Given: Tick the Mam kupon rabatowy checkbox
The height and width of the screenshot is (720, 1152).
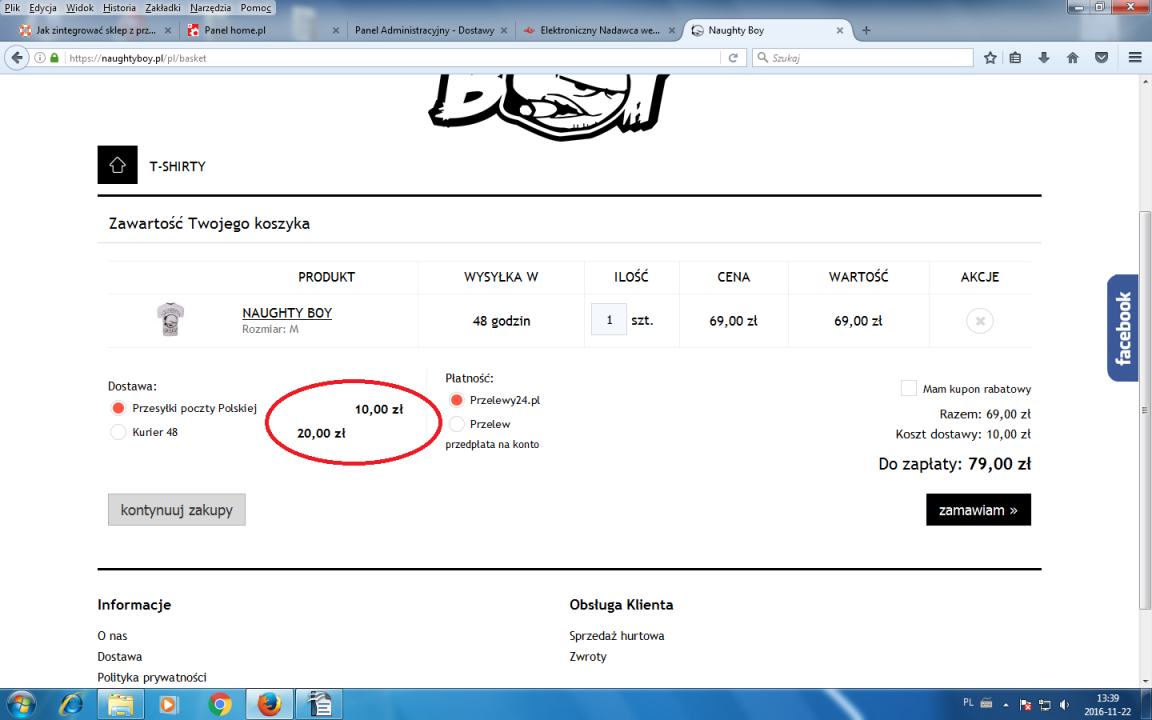Looking at the screenshot, I should (909, 389).
